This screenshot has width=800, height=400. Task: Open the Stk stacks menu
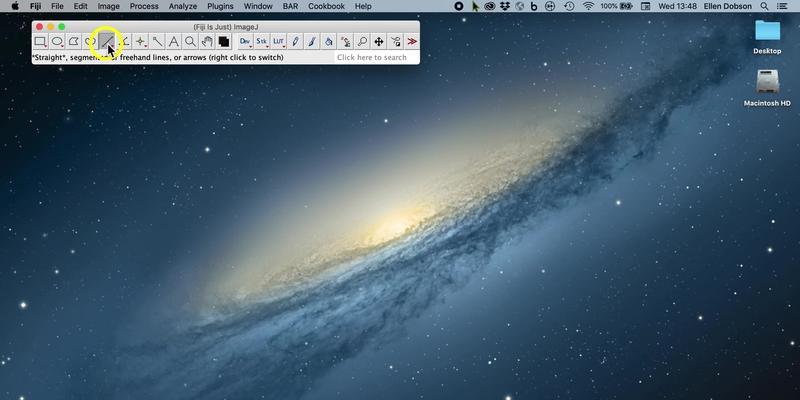tap(262, 41)
